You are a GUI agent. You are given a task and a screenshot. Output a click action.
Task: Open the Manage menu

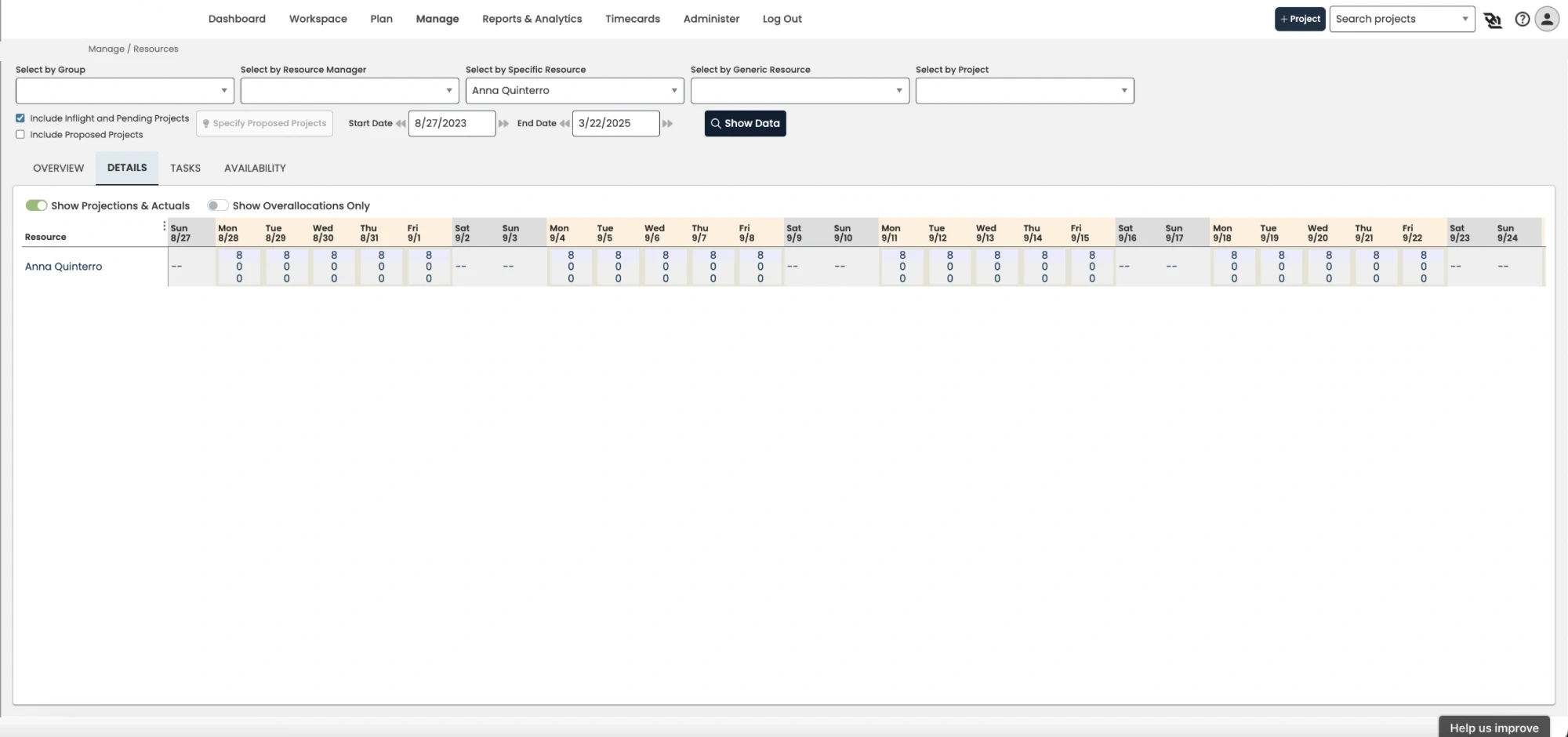point(437,19)
